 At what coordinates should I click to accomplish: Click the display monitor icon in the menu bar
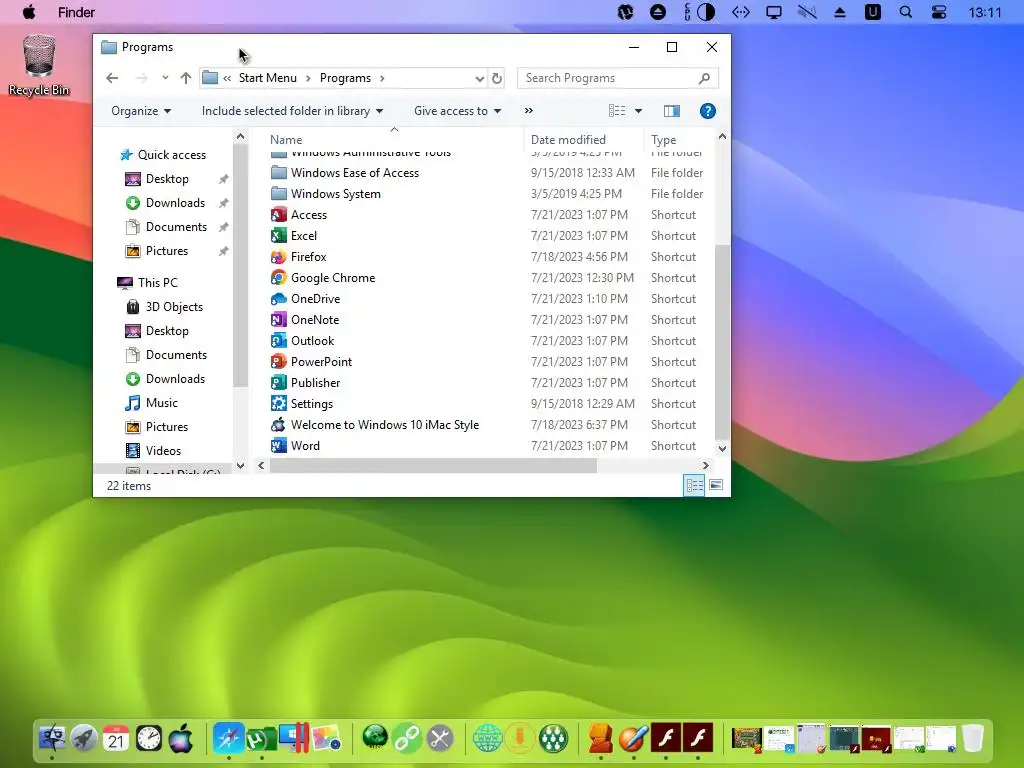[x=774, y=12]
